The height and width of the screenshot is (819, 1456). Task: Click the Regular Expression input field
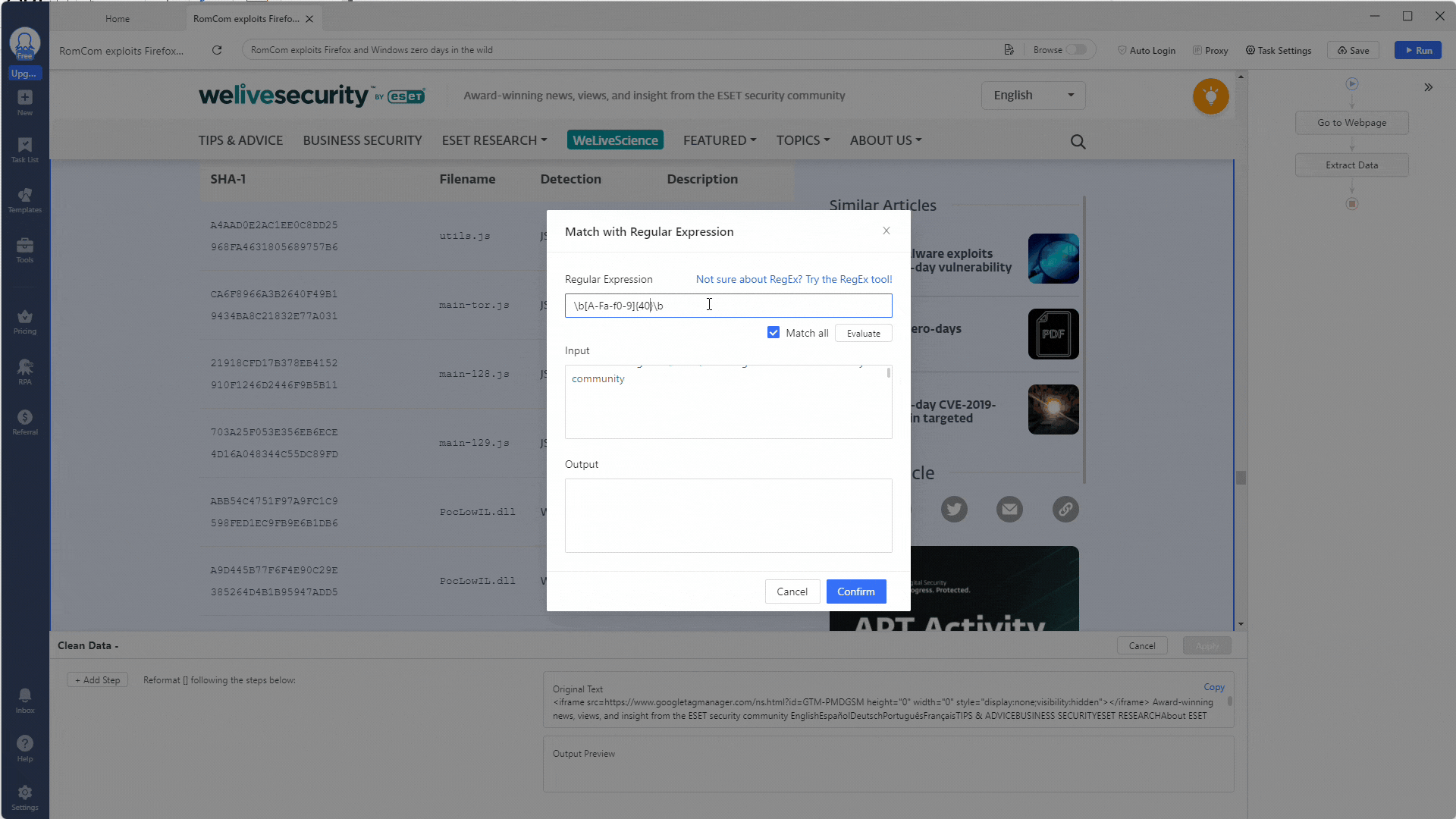coord(728,305)
